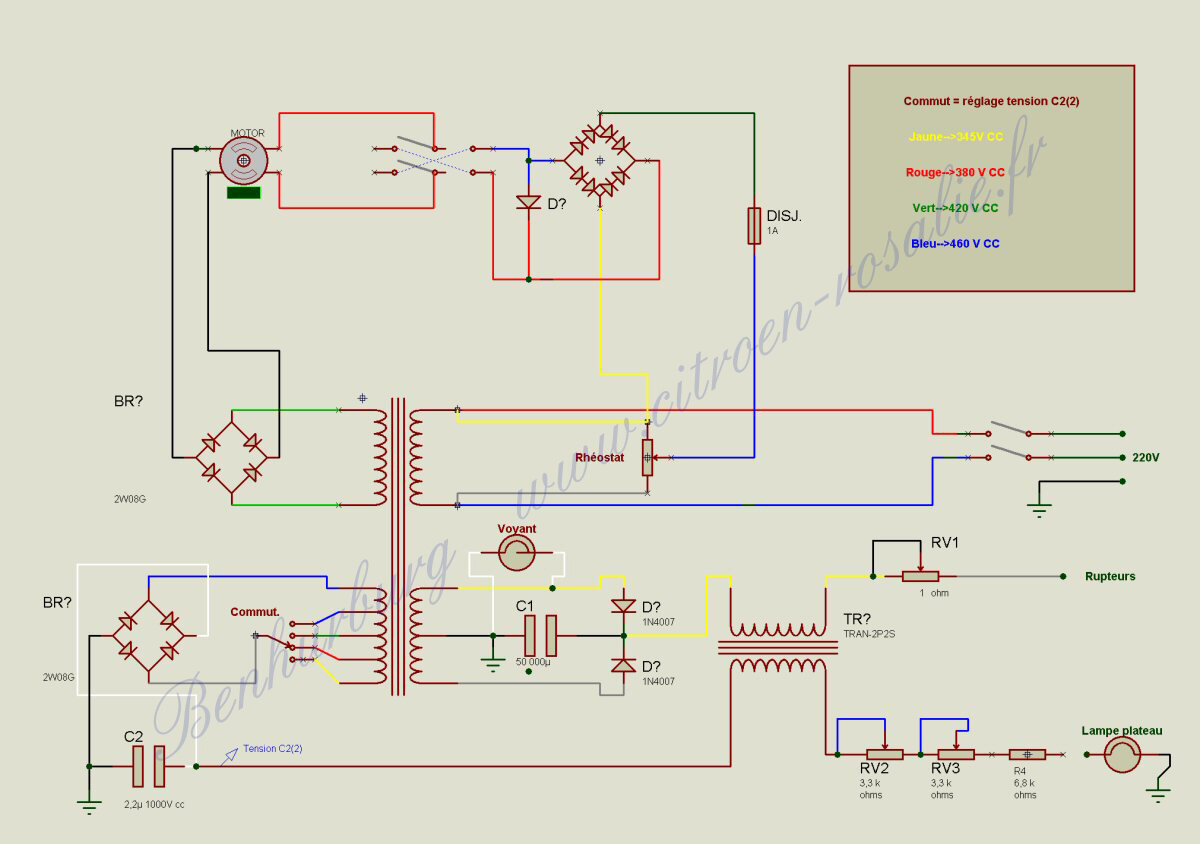
Task: Click the Lampe plateau lamp symbol
Action: pyautogui.click(x=1123, y=755)
